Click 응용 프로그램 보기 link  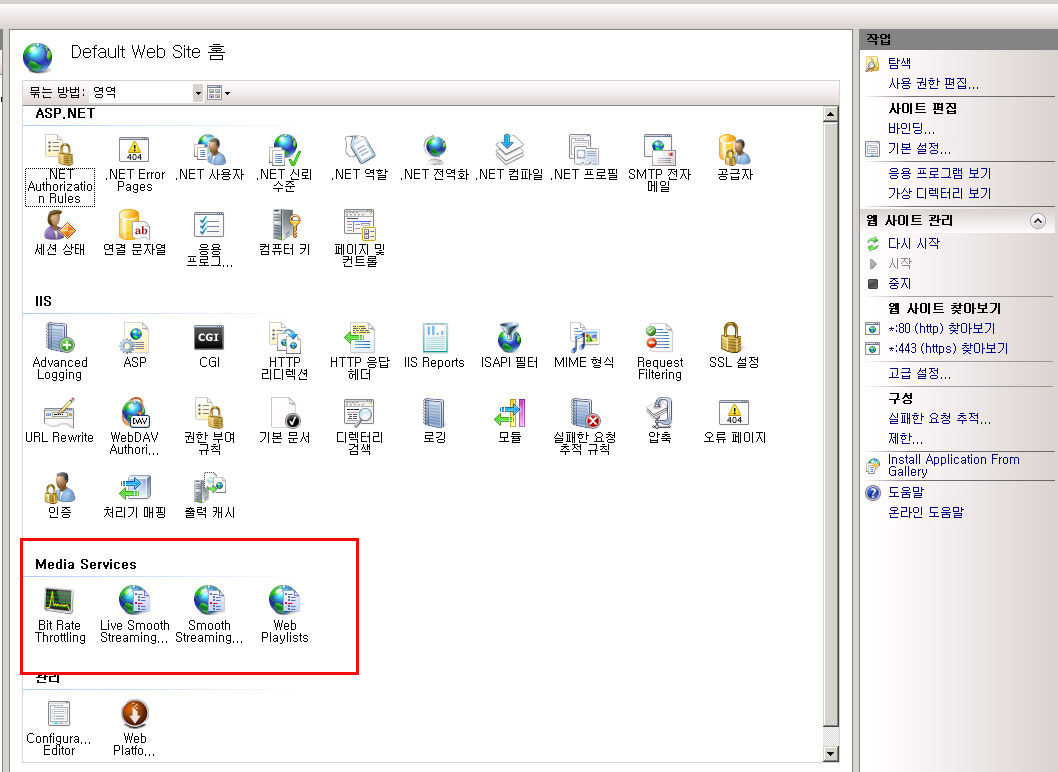tap(939, 173)
